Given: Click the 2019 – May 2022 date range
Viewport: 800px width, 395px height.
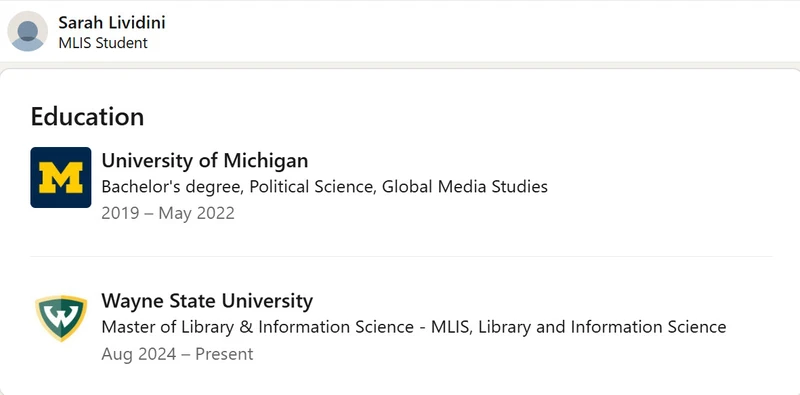Looking at the screenshot, I should [x=168, y=213].
